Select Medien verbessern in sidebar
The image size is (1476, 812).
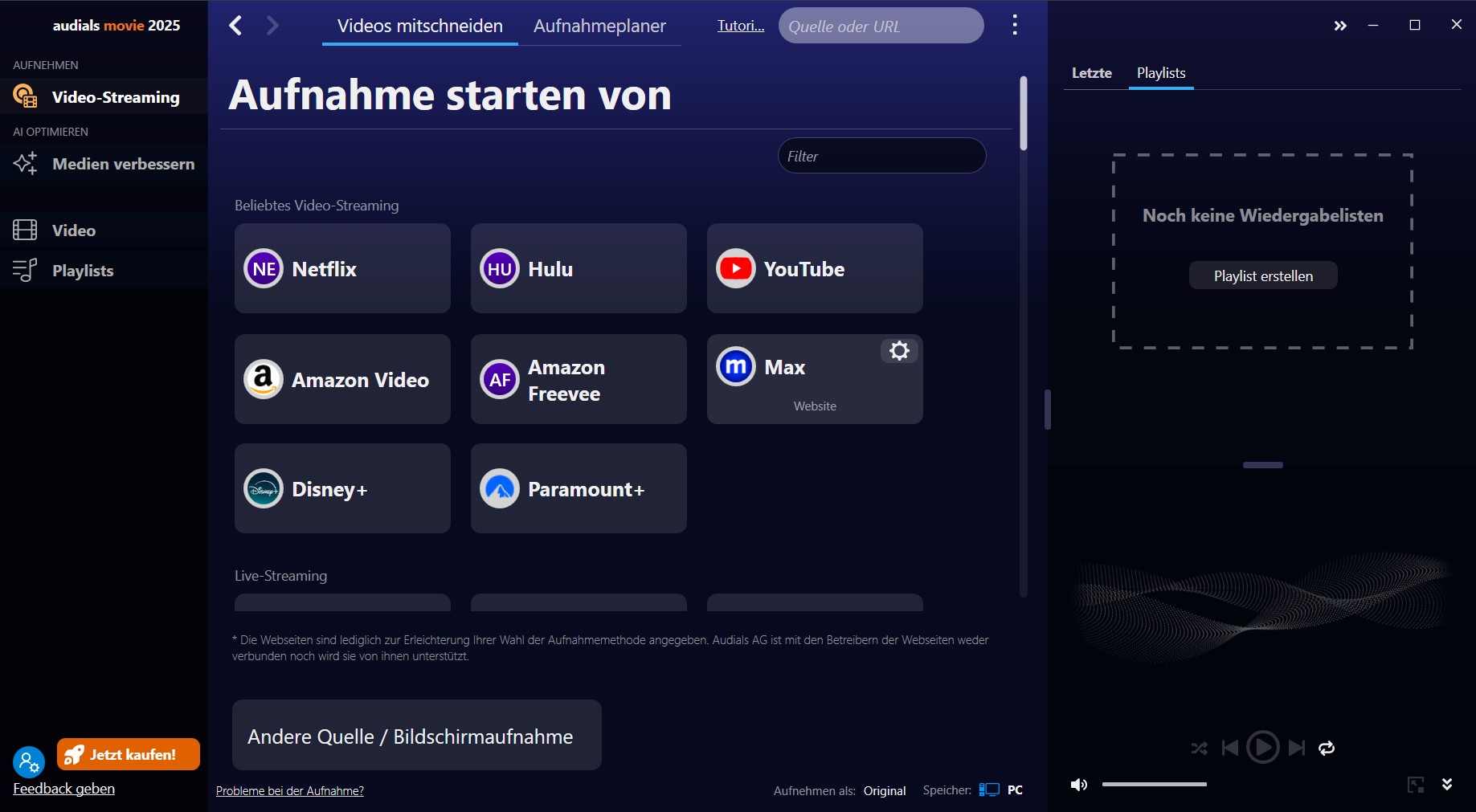click(x=104, y=163)
